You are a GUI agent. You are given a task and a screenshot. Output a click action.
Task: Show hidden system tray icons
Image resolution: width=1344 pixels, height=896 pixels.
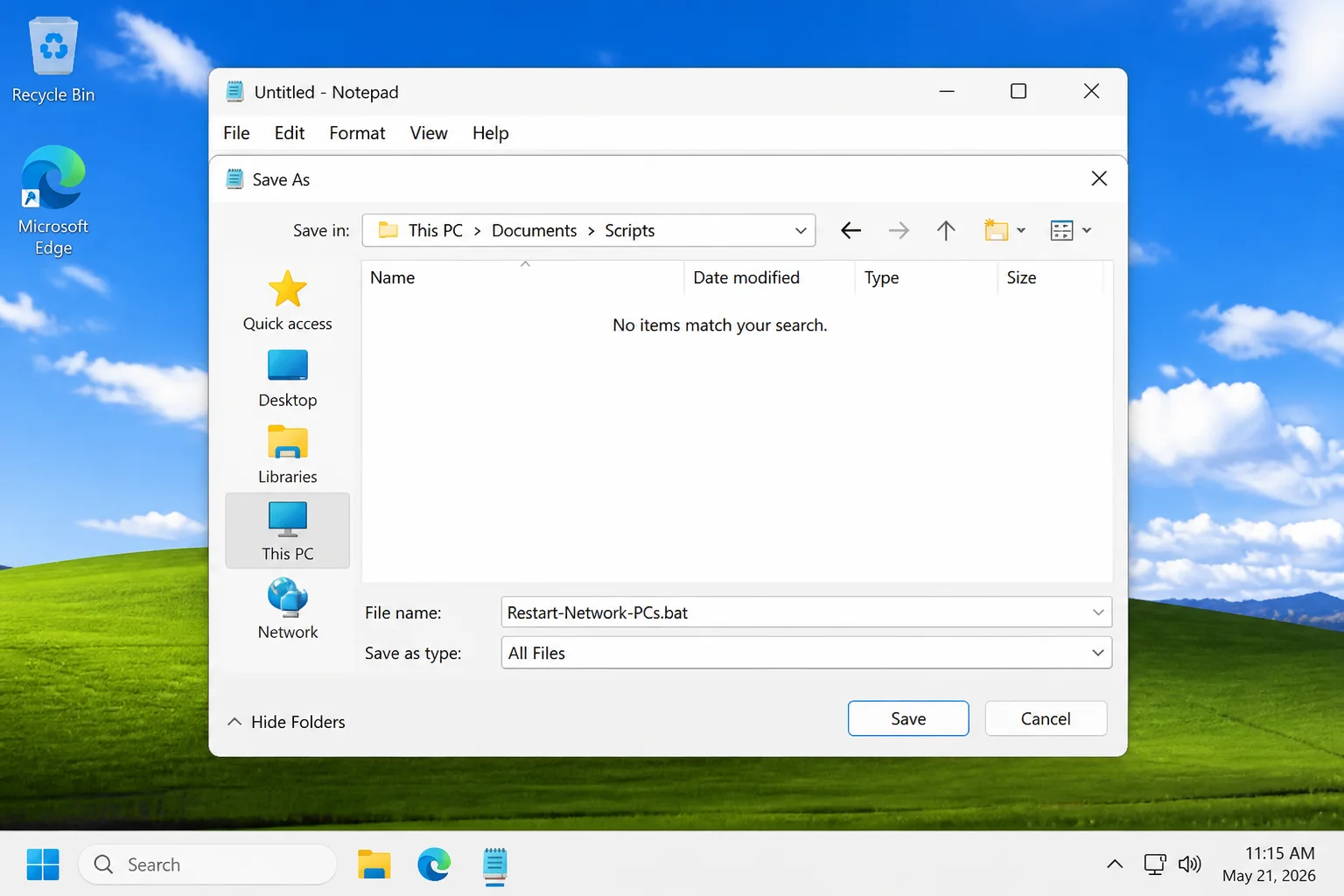tap(1115, 864)
